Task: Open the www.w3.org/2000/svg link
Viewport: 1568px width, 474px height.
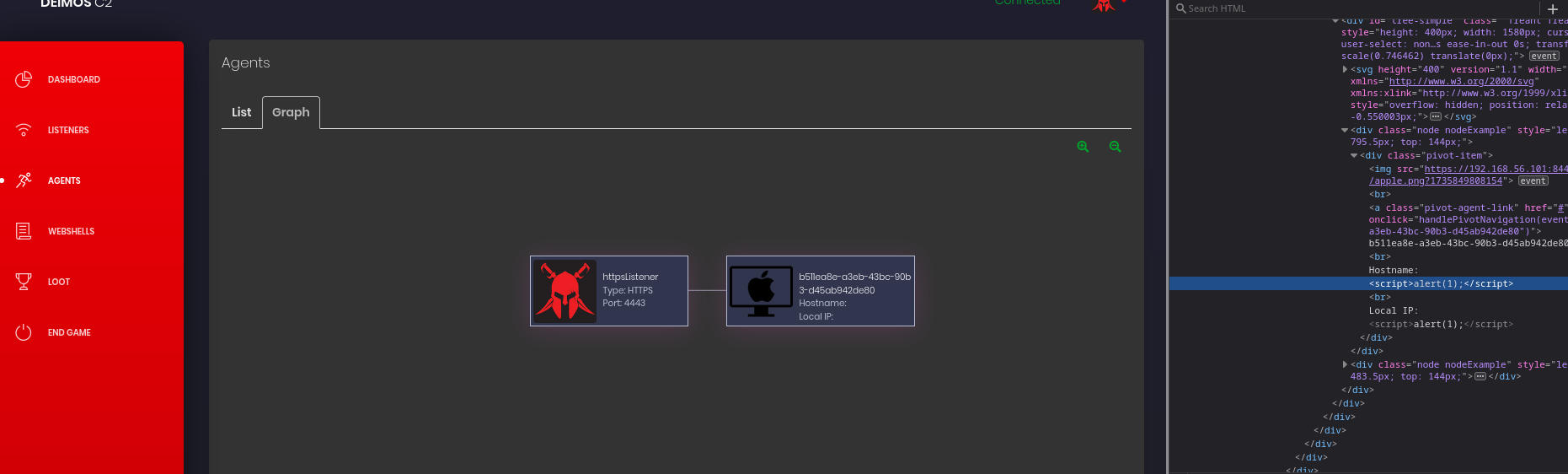Action: tap(1461, 82)
